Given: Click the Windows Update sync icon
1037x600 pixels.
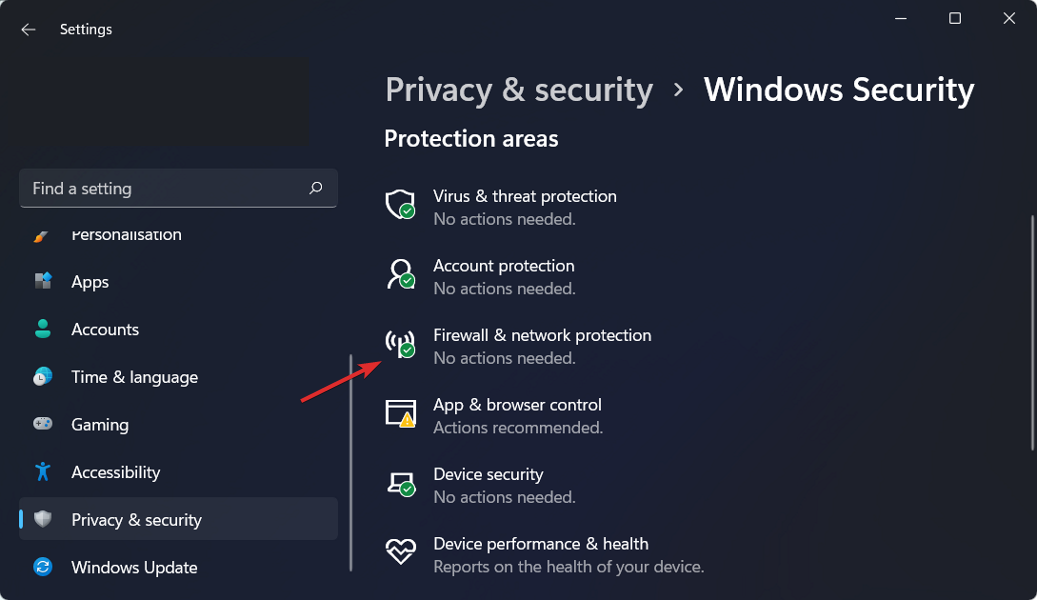Looking at the screenshot, I should [43, 567].
